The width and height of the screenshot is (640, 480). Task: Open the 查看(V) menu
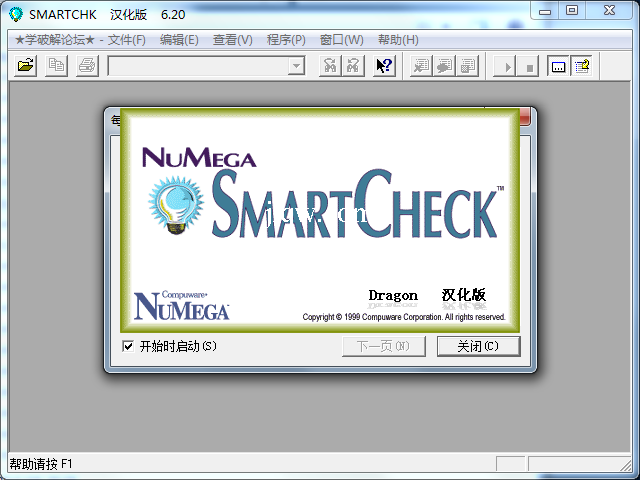pyautogui.click(x=232, y=40)
